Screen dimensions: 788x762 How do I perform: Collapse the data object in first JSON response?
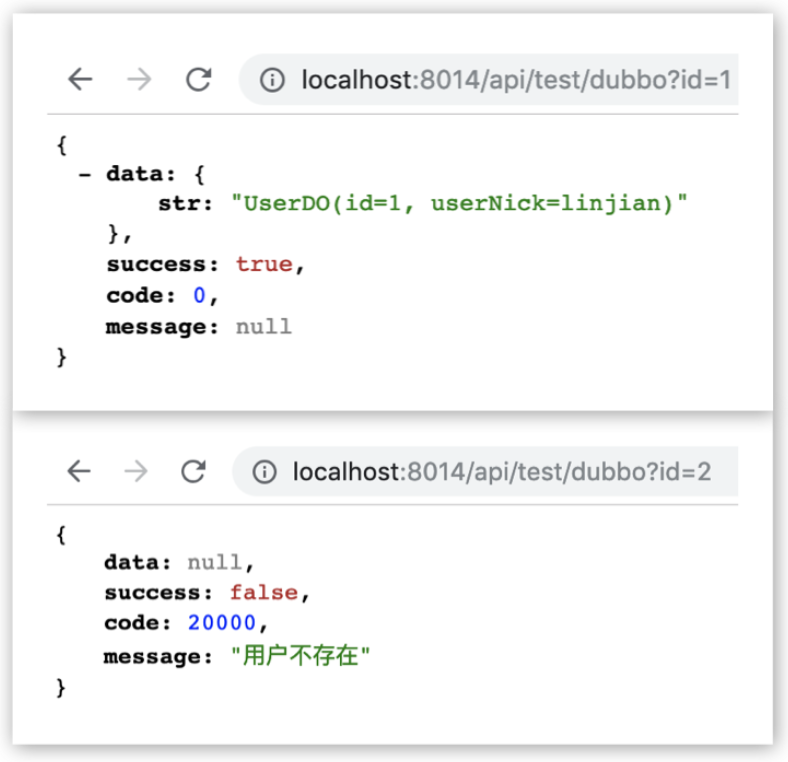click(84, 175)
